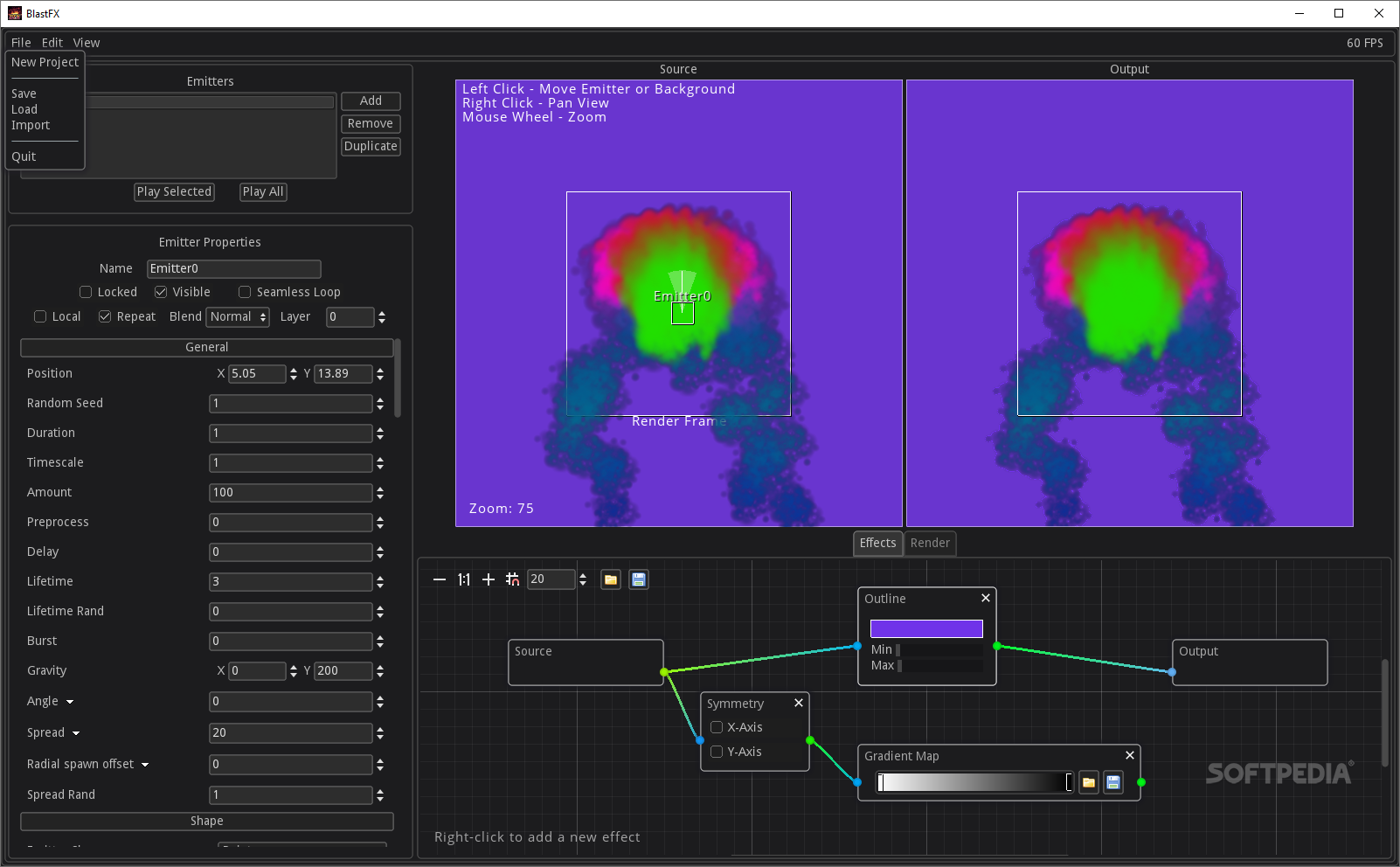Enable the Seamless Loop checkbox
Viewport: 1400px width, 867px height.
click(x=245, y=292)
